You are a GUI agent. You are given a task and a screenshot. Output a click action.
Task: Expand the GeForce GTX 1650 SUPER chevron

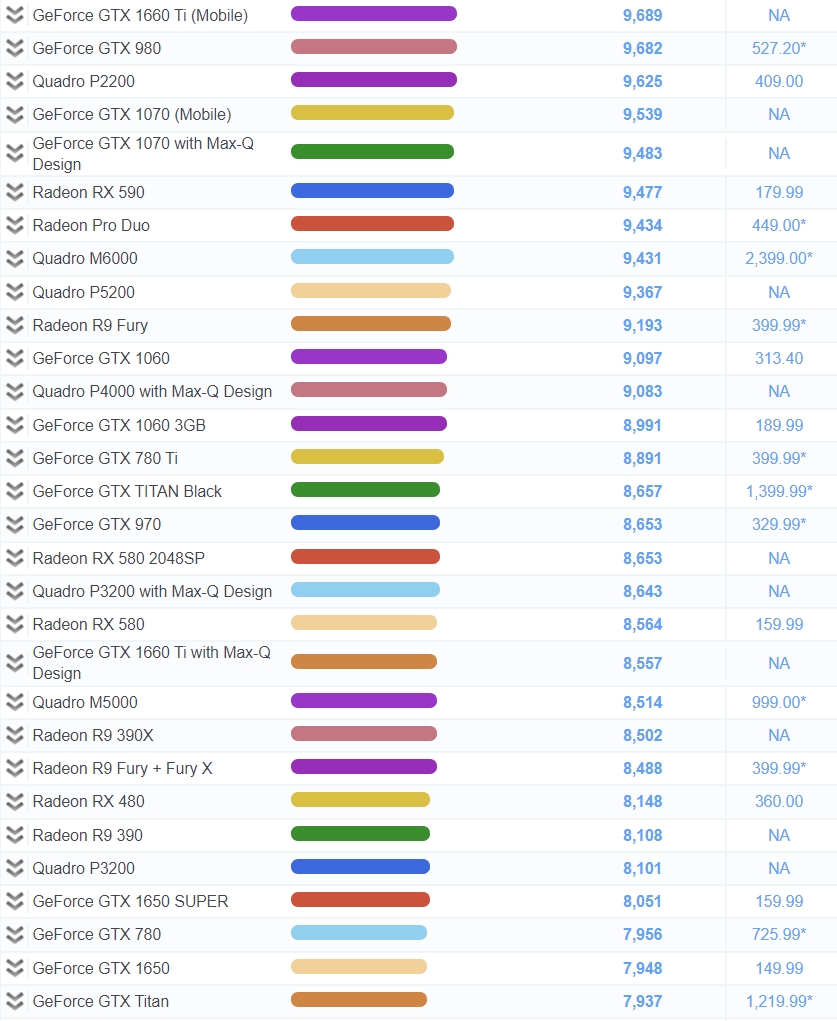pyautogui.click(x=14, y=901)
